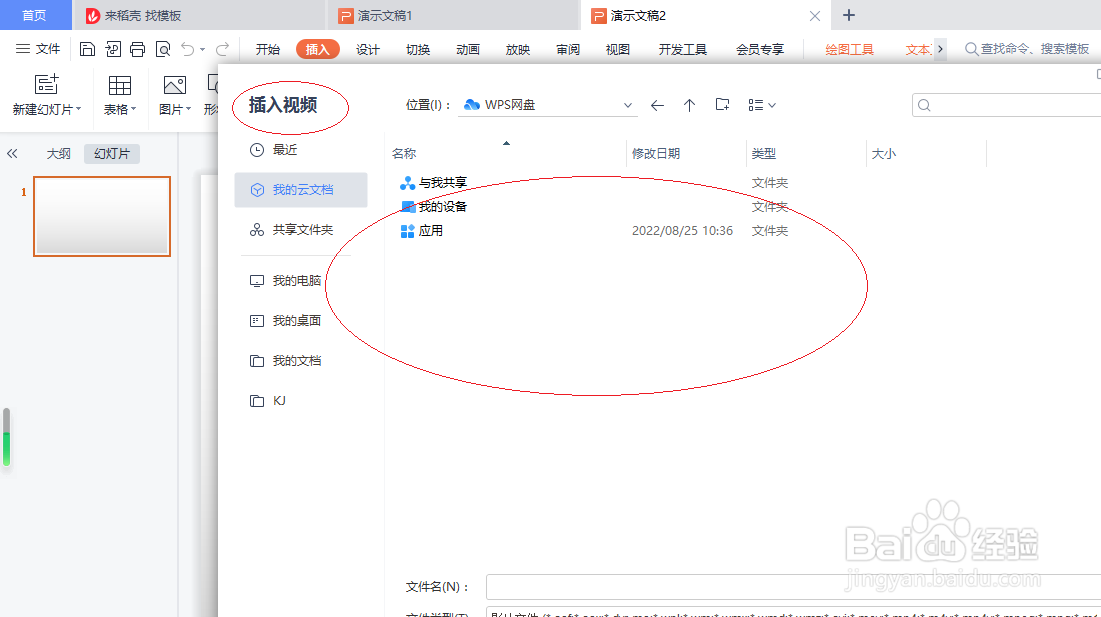Open Print Preview icon

point(162,48)
